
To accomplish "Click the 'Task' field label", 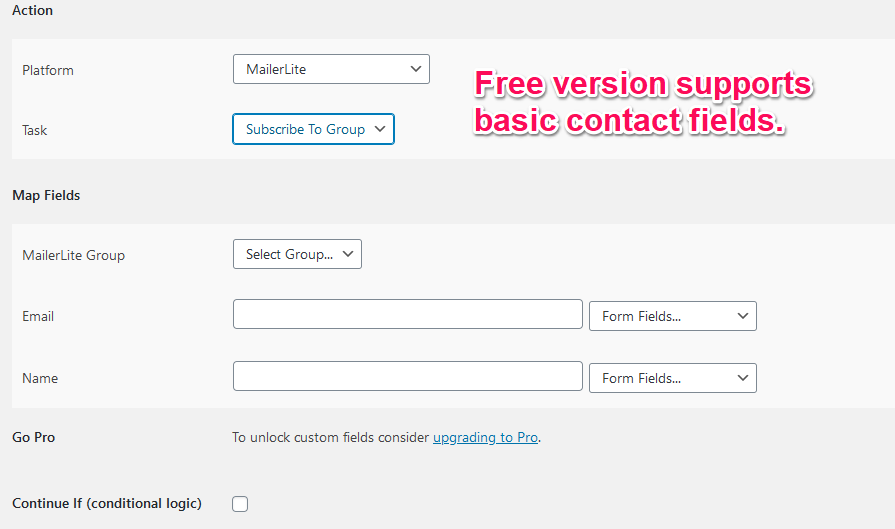I will point(35,130).
